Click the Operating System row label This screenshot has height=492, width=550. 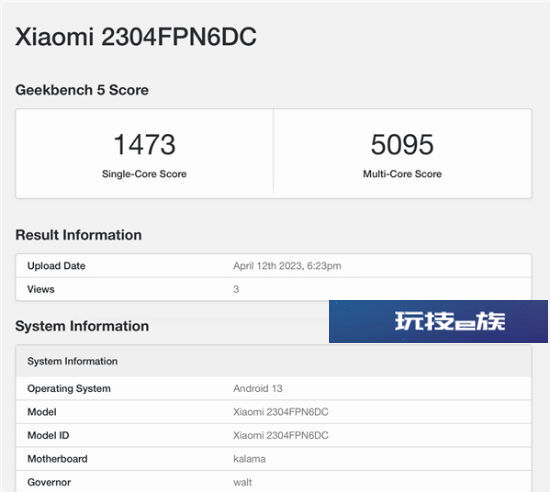click(x=69, y=389)
